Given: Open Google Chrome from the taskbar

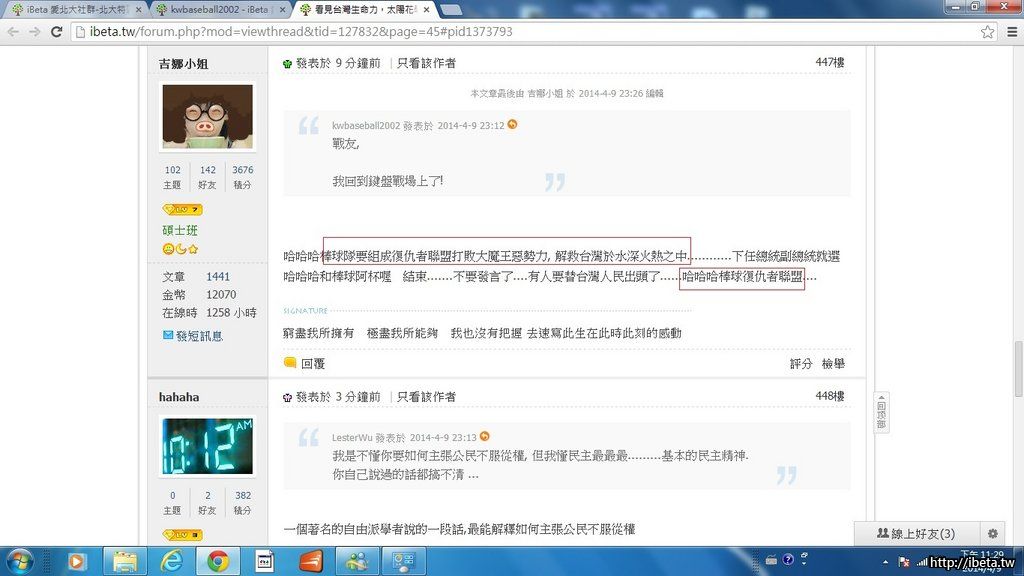Looking at the screenshot, I should [218, 561].
